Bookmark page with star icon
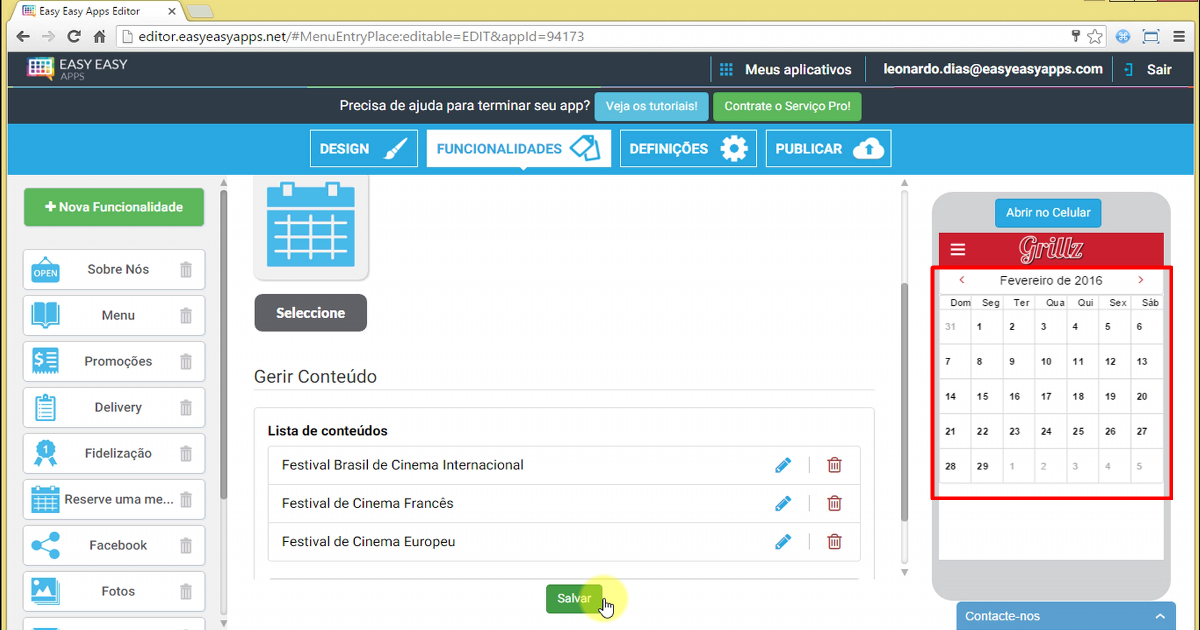 (x=1096, y=37)
